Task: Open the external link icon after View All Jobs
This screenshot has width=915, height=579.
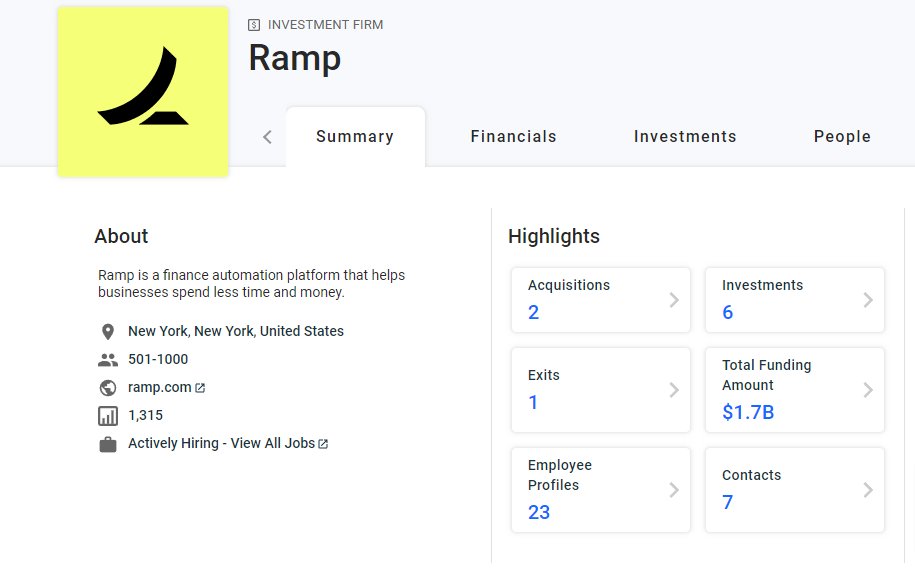Action: (323, 444)
